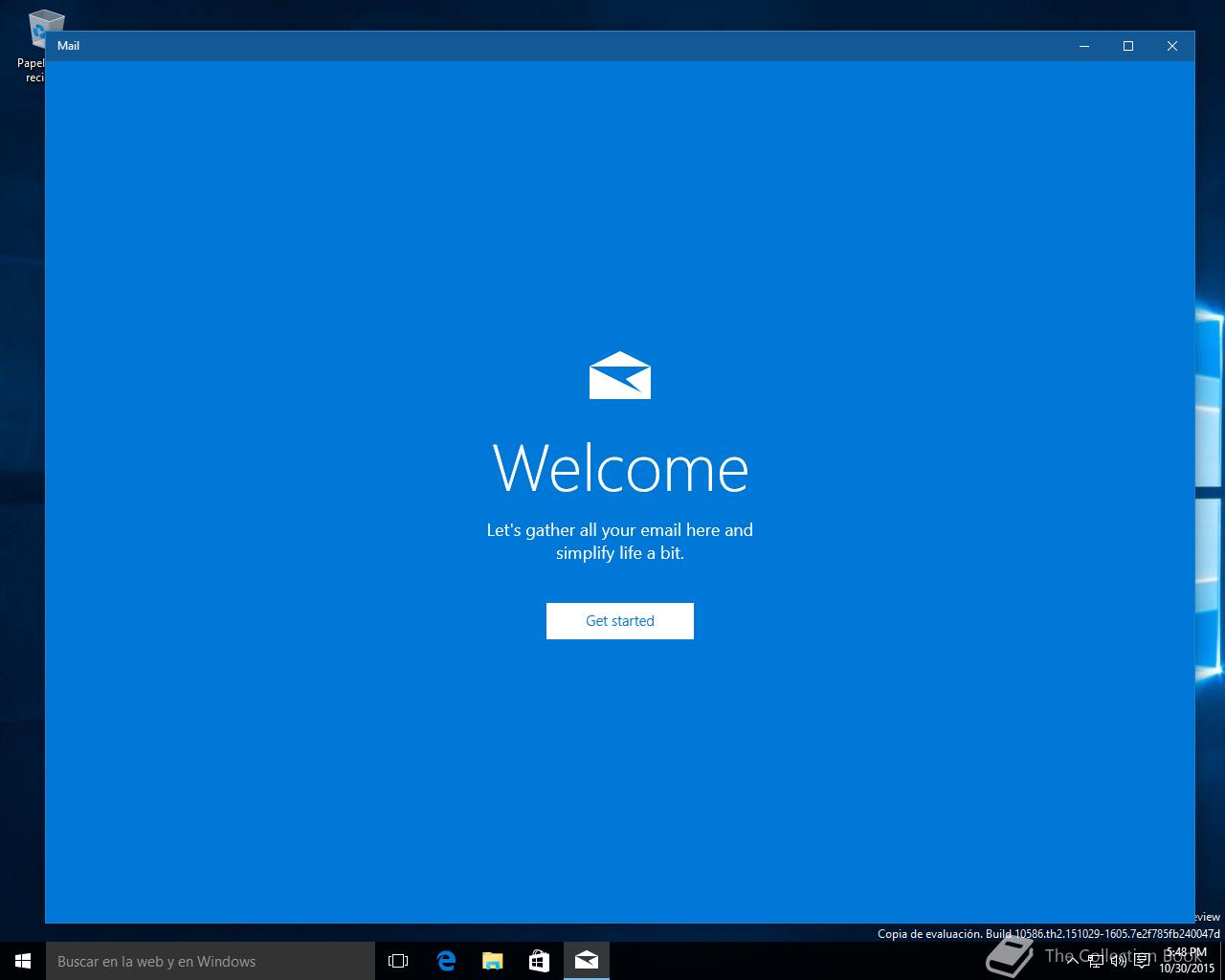This screenshot has height=980, width=1225.
Task: Maximize the Mail window
Action: (x=1128, y=46)
